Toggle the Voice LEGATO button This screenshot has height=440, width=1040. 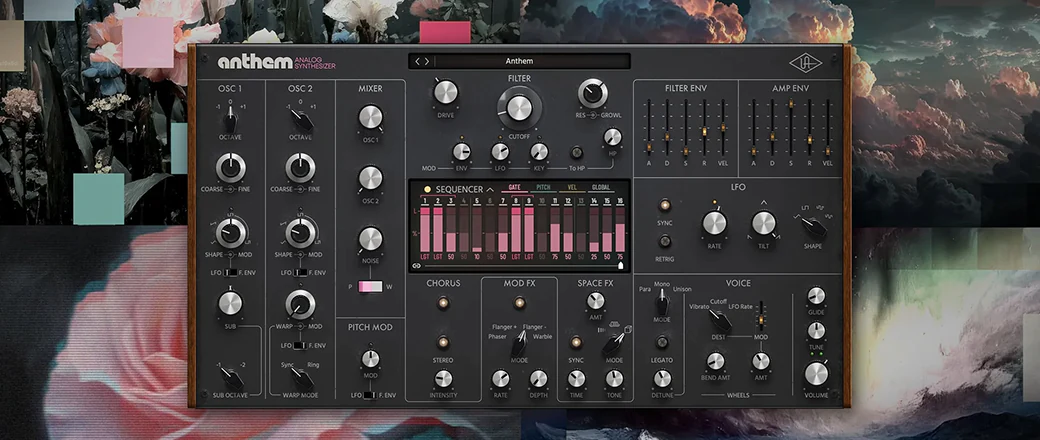click(x=661, y=342)
